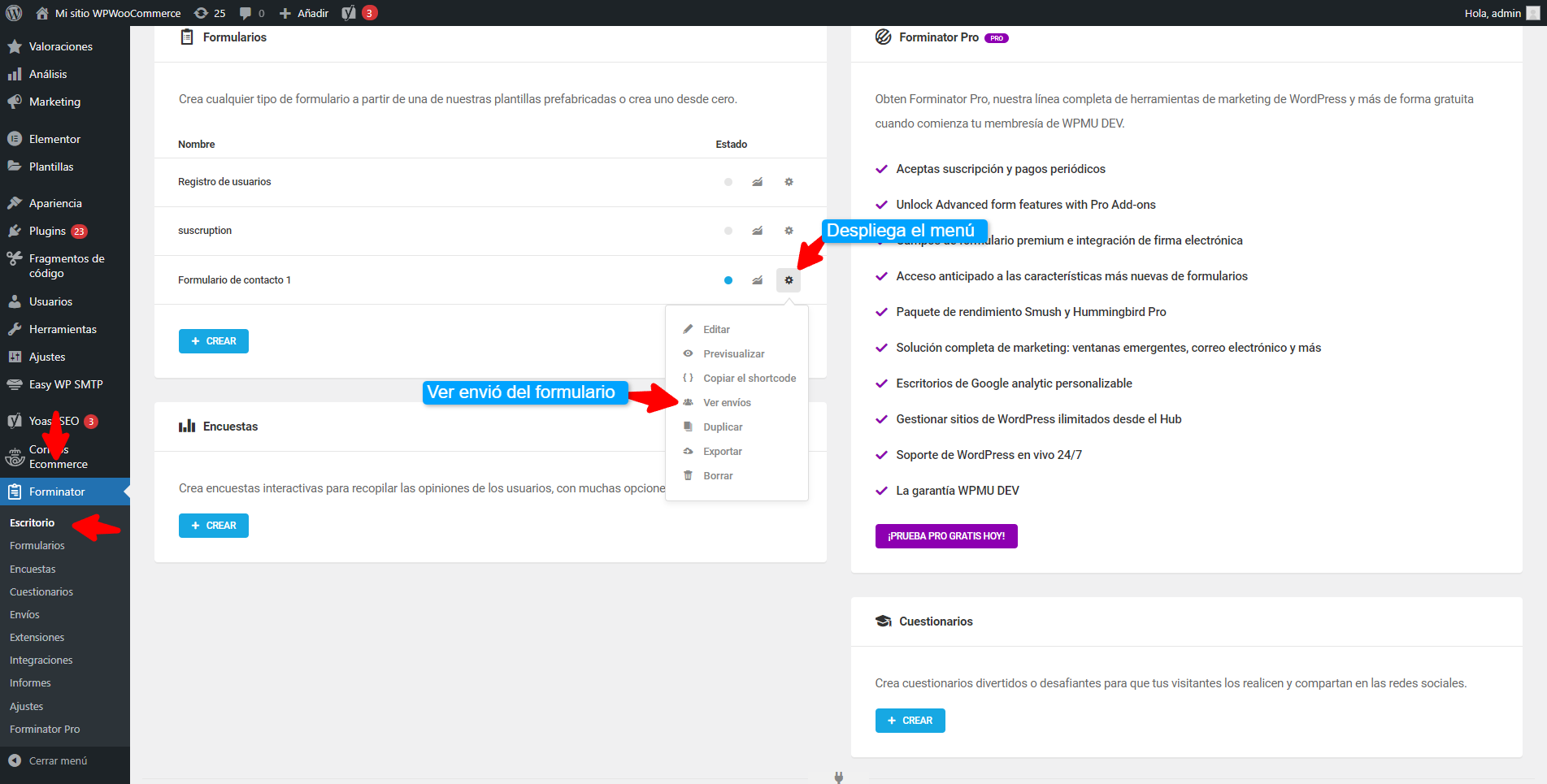The image size is (1547, 784).
Task: Open the Añadir new content menu
Action: tap(304, 13)
